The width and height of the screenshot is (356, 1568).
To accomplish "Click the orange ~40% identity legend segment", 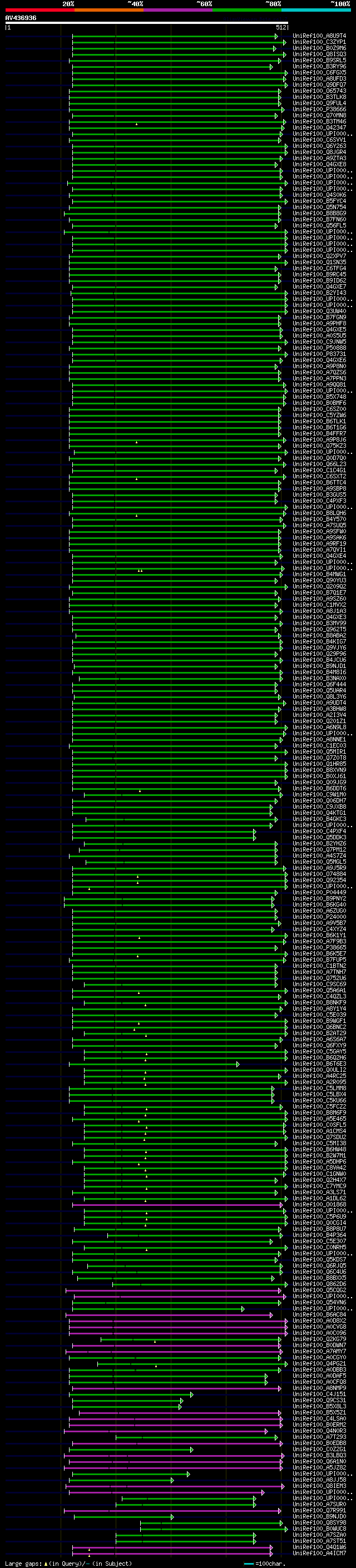I will [109, 10].
